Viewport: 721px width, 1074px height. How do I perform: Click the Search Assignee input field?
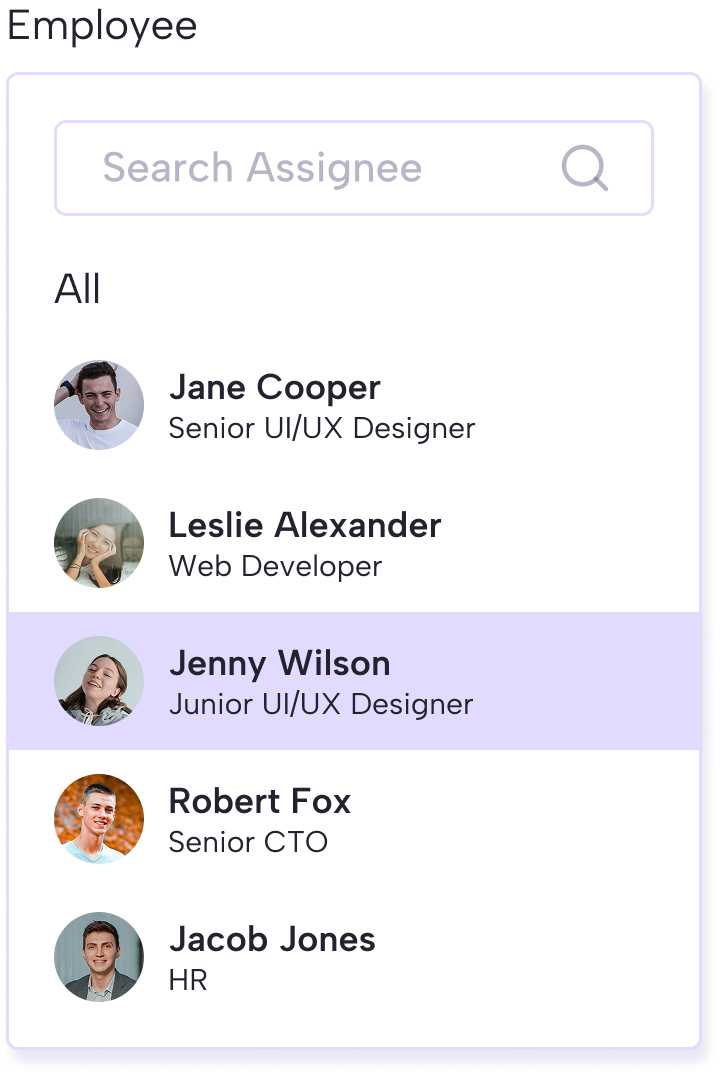(x=300, y=168)
